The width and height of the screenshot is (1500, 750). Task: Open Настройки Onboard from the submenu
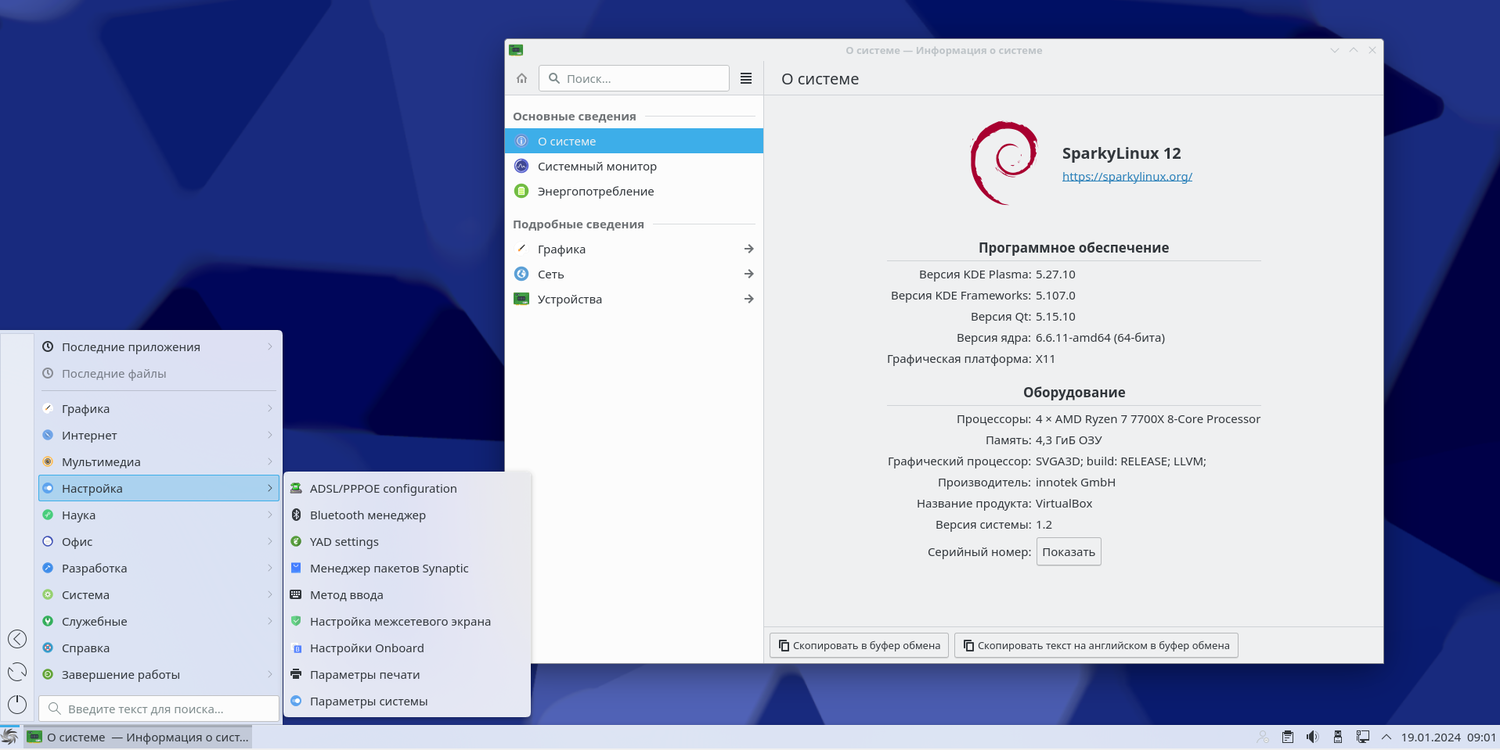(407, 648)
